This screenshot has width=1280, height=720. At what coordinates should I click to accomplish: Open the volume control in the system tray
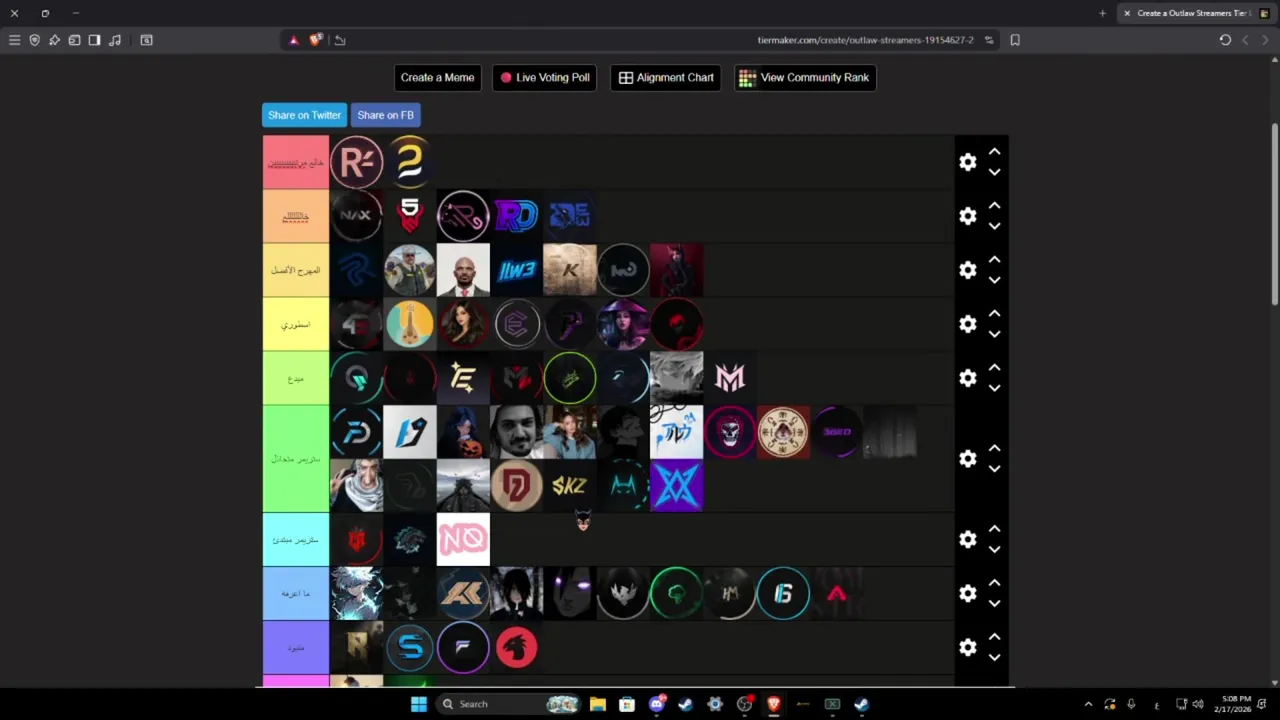[x=1197, y=704]
